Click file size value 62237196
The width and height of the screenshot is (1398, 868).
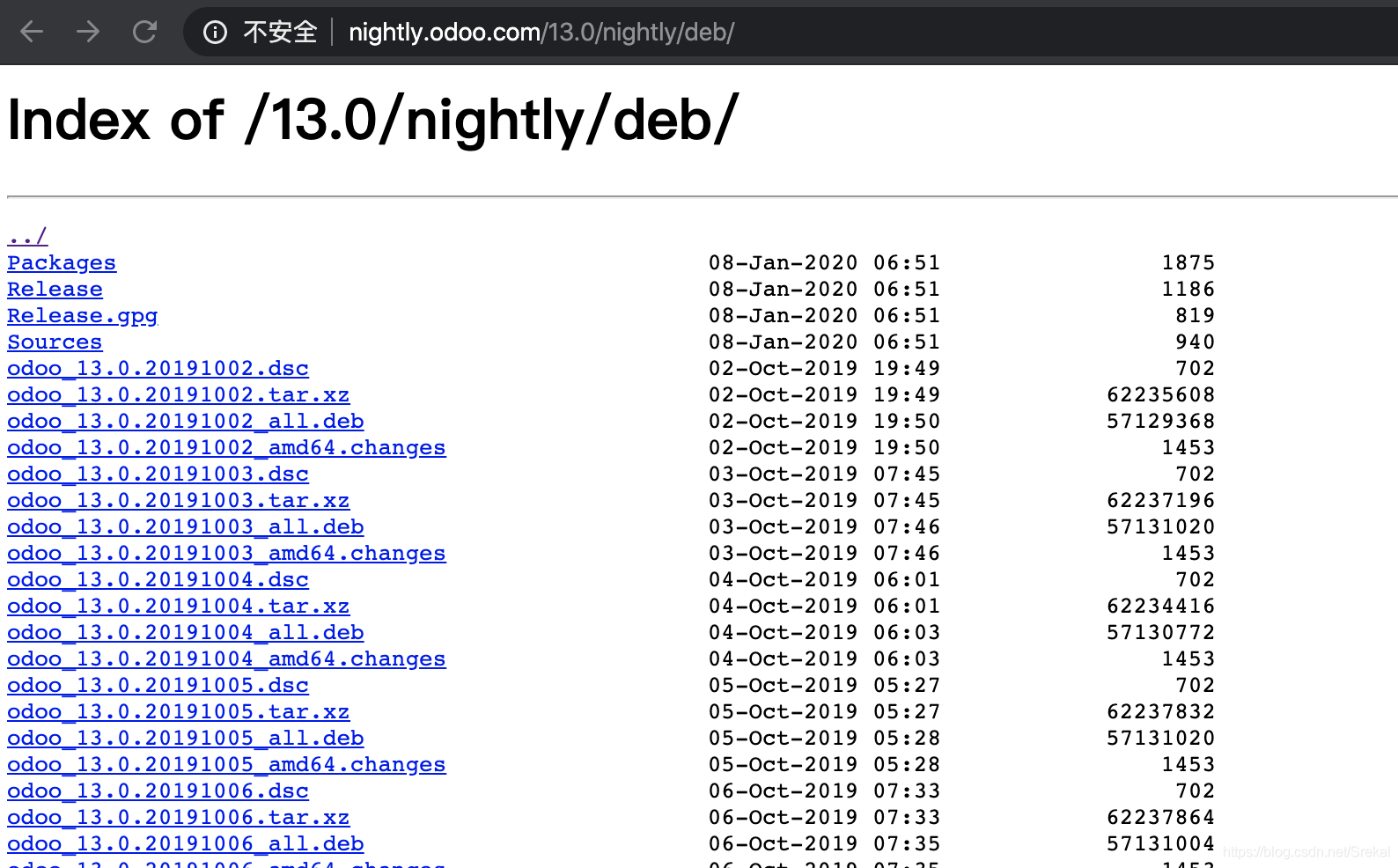(1160, 500)
